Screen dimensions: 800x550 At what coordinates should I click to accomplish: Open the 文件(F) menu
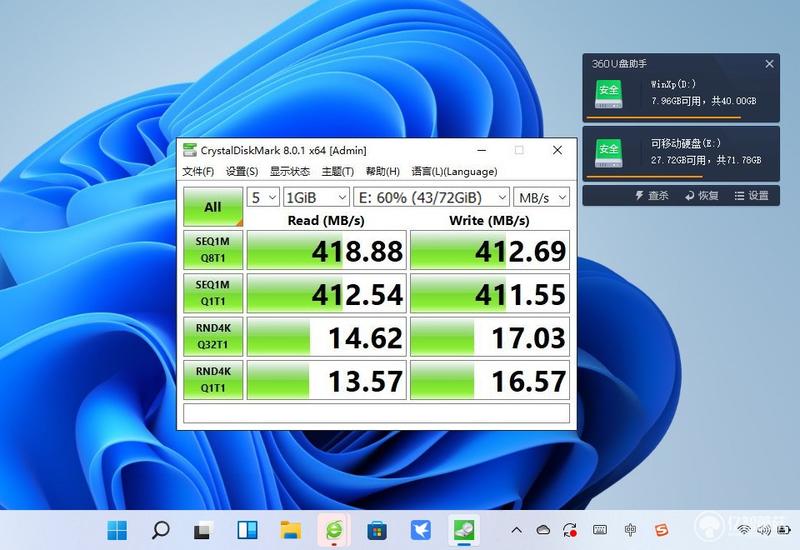[198, 171]
